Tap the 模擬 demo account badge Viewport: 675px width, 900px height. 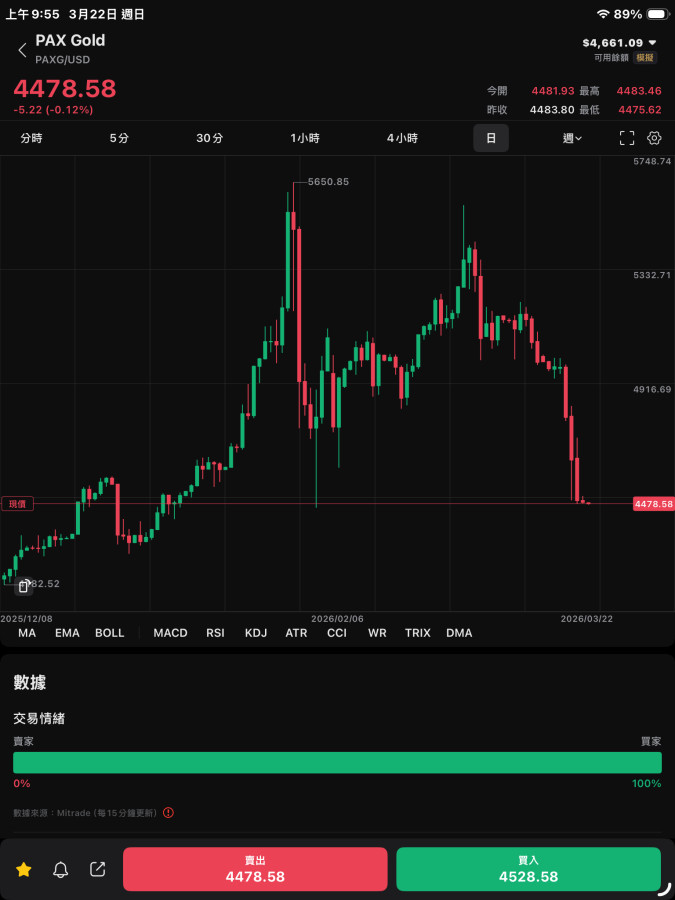click(645, 58)
